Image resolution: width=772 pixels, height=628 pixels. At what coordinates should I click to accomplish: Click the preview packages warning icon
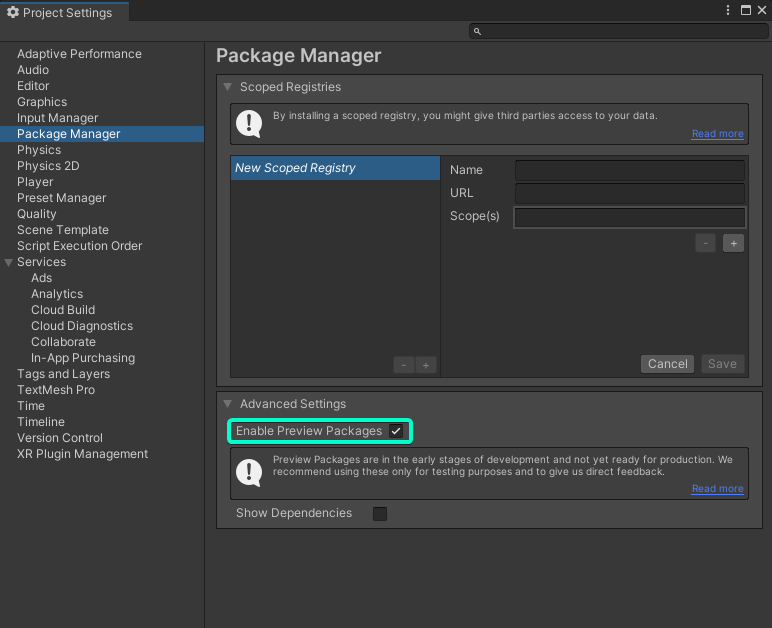[249, 473]
